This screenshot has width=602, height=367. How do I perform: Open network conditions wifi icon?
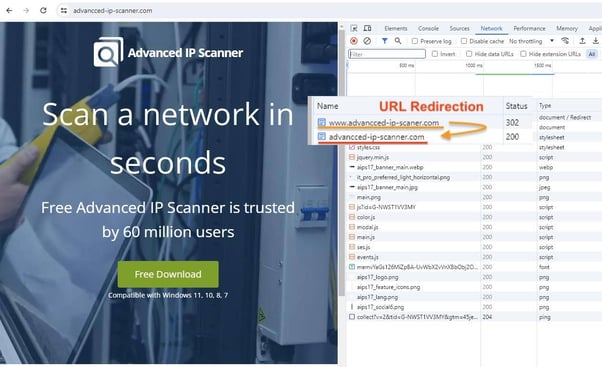pos(565,41)
